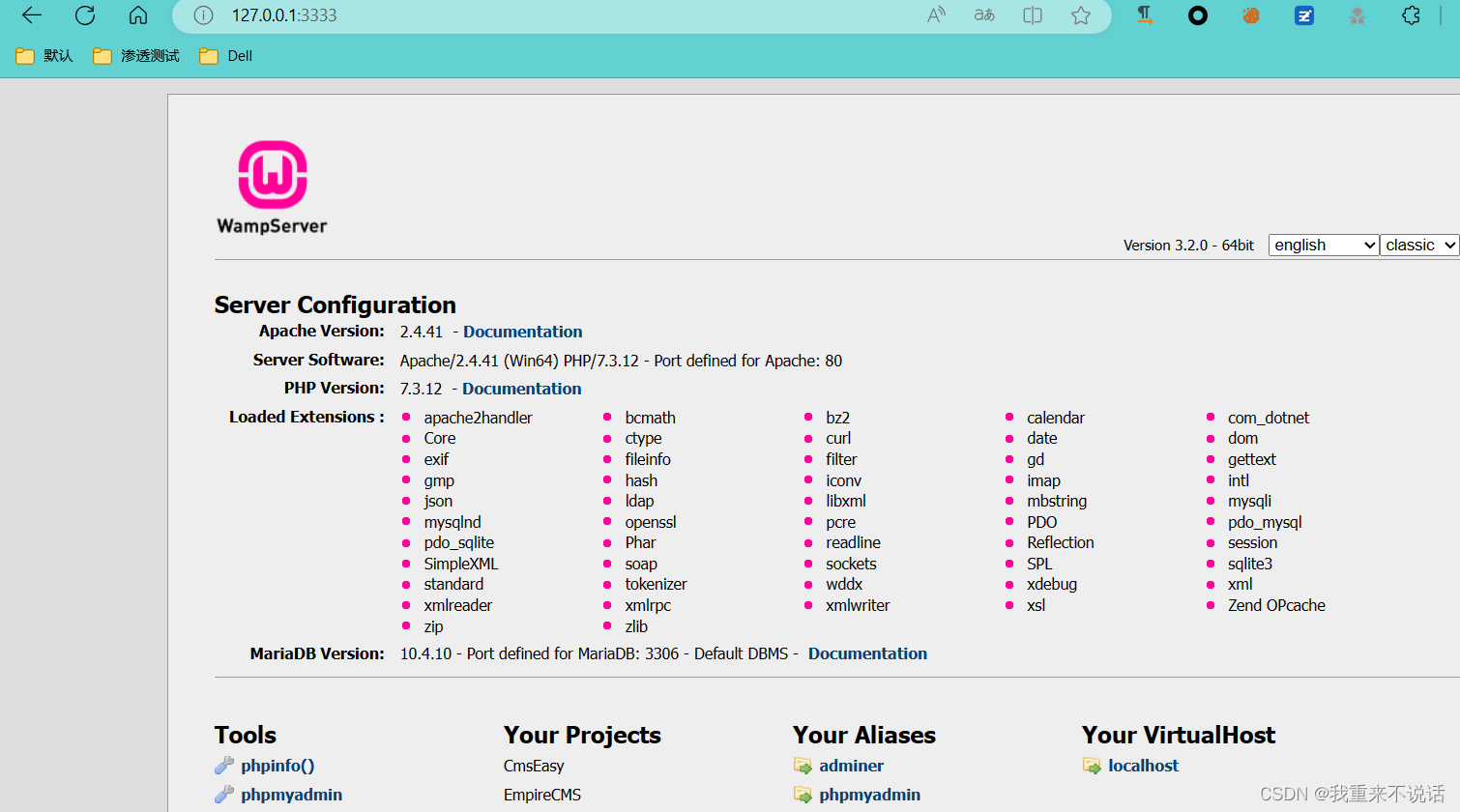Open the read aloud icon
The image size is (1460, 812).
coord(936,15)
